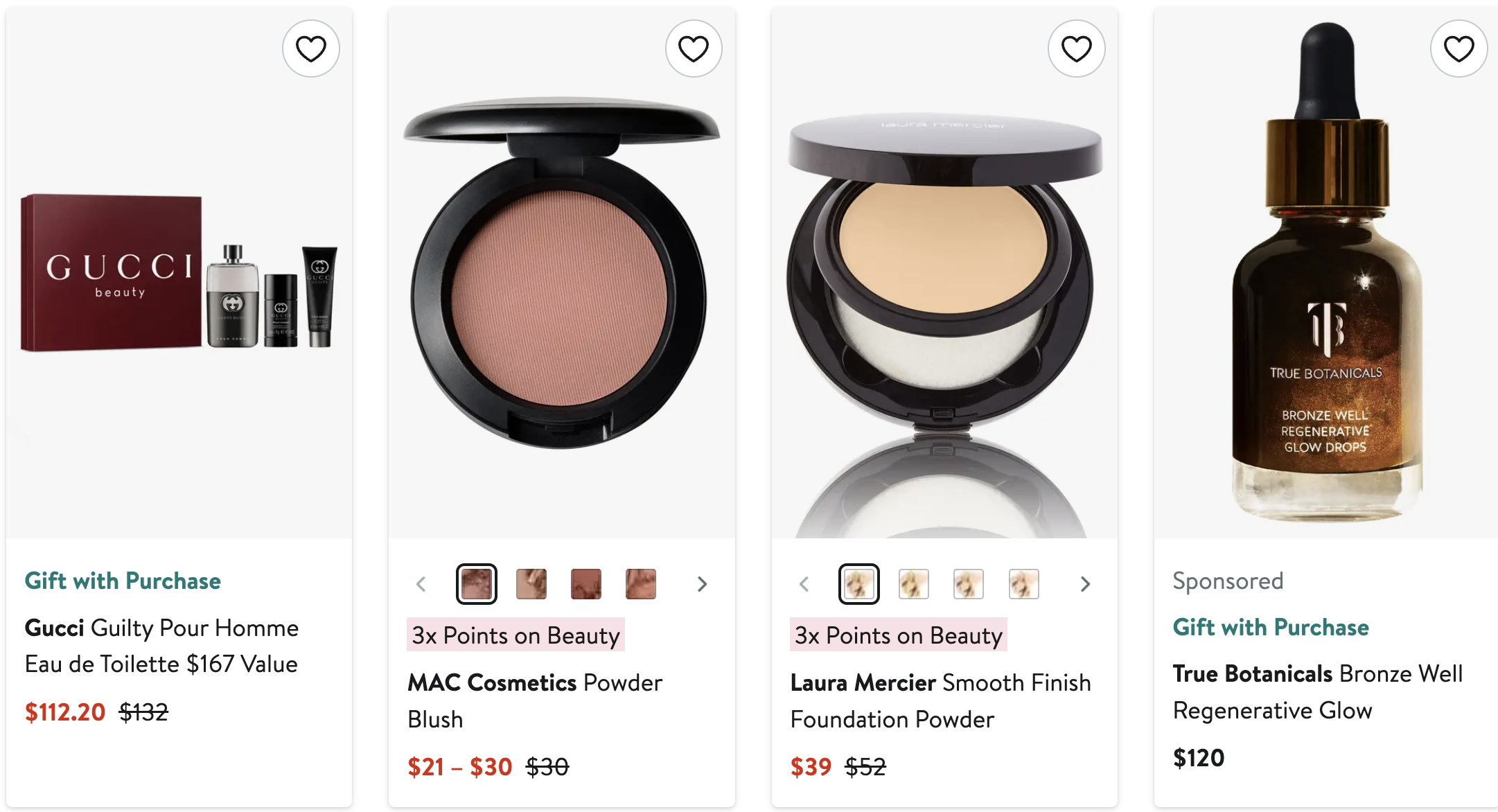Save True Botanicals Glow Drops via heart

tap(1459, 48)
